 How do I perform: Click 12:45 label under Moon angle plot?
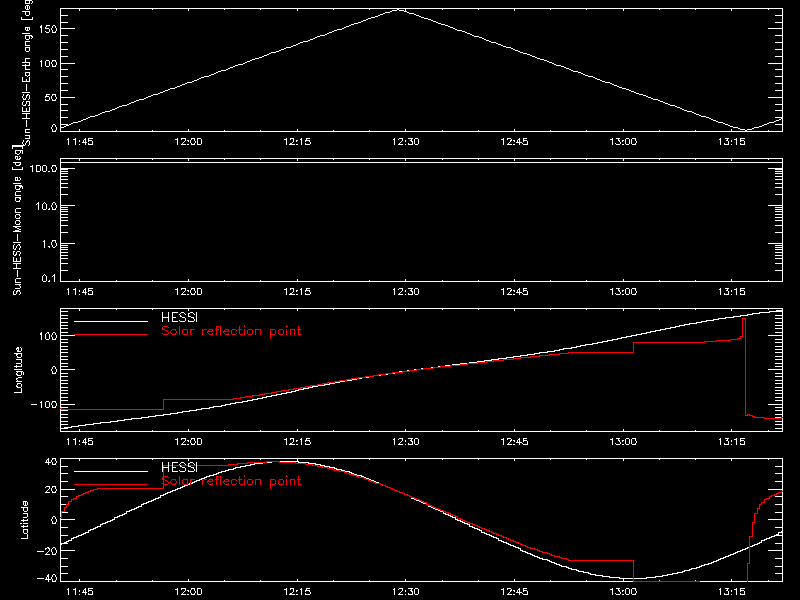(x=514, y=292)
